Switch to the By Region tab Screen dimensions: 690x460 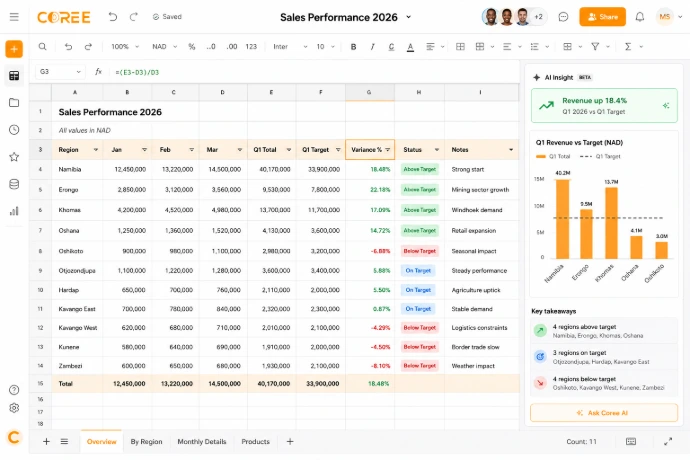click(146, 442)
